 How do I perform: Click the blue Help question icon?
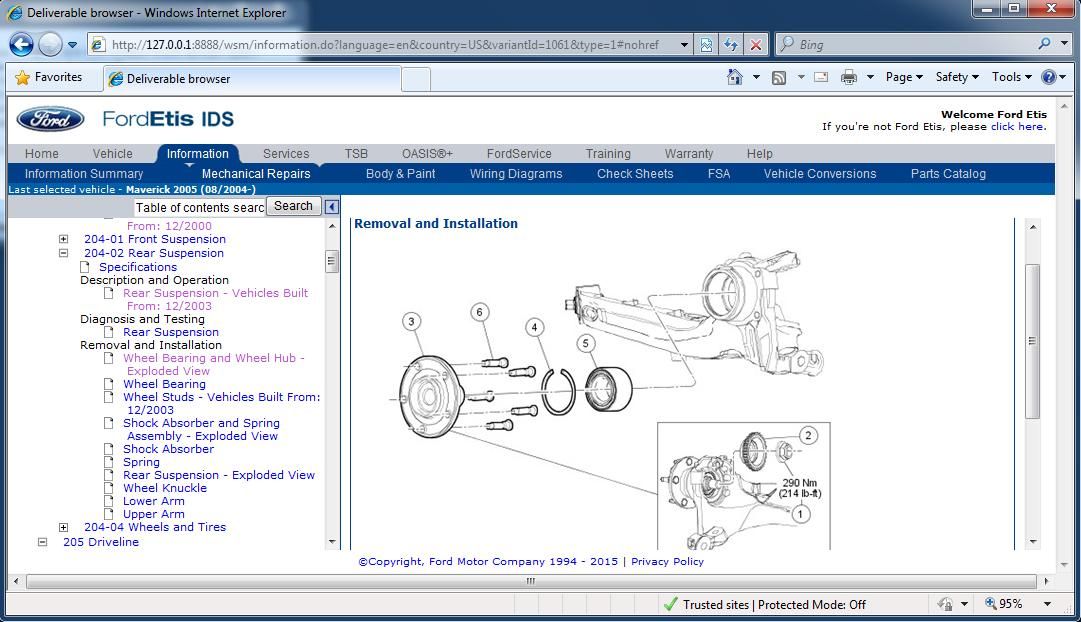pos(1049,77)
